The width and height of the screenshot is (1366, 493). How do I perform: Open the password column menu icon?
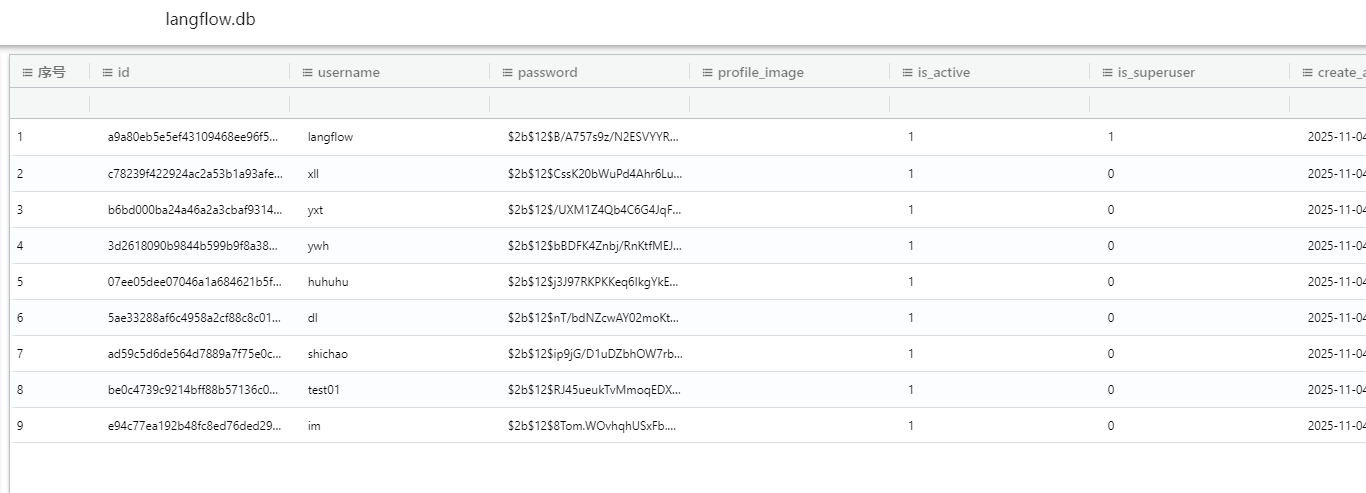click(507, 72)
